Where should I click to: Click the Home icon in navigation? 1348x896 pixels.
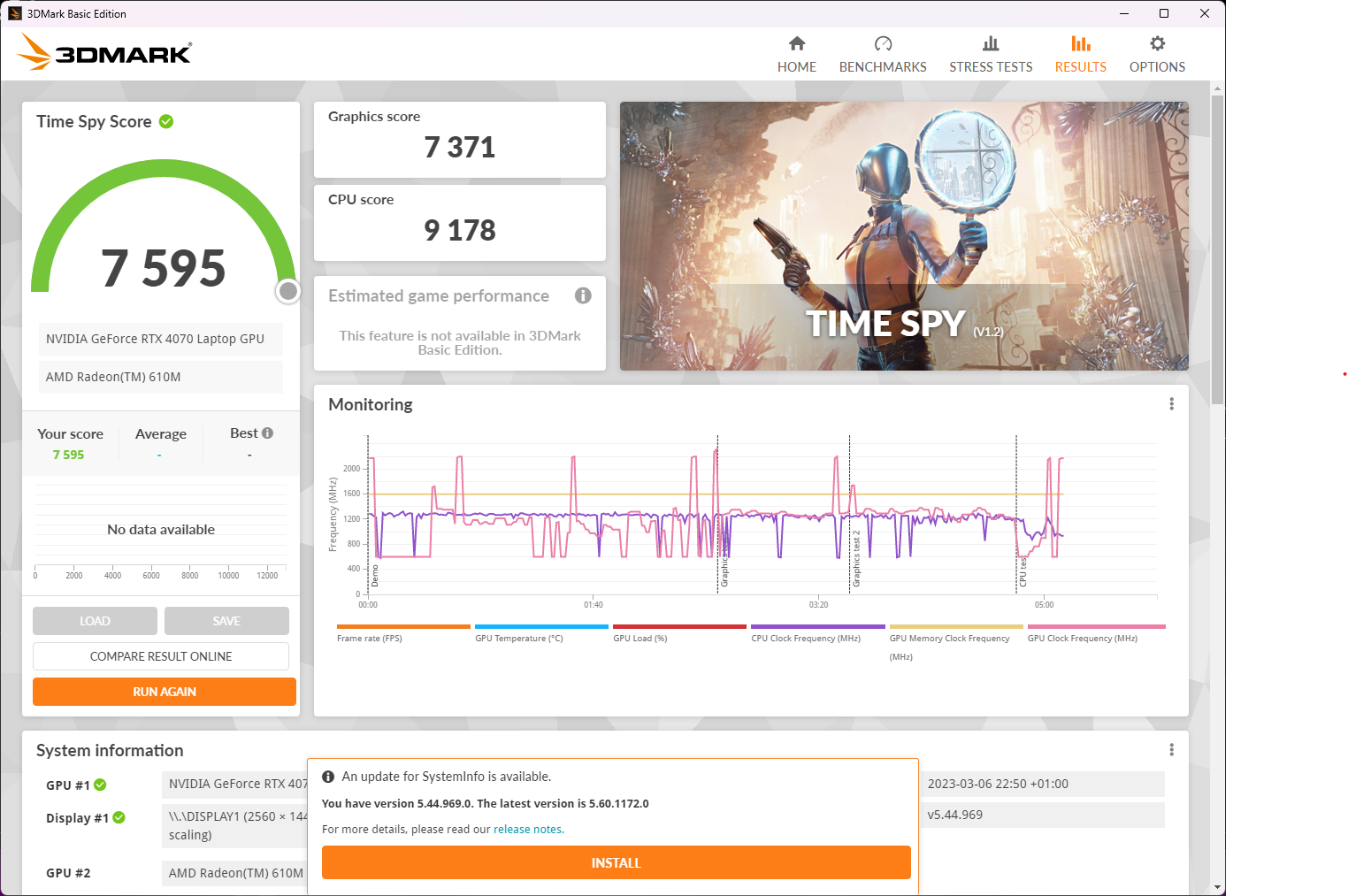point(797,43)
